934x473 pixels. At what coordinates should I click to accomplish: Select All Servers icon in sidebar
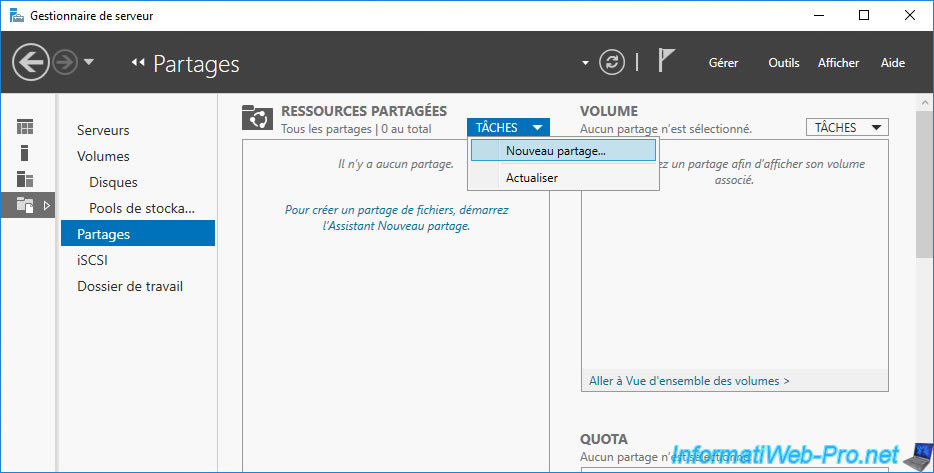[25, 179]
